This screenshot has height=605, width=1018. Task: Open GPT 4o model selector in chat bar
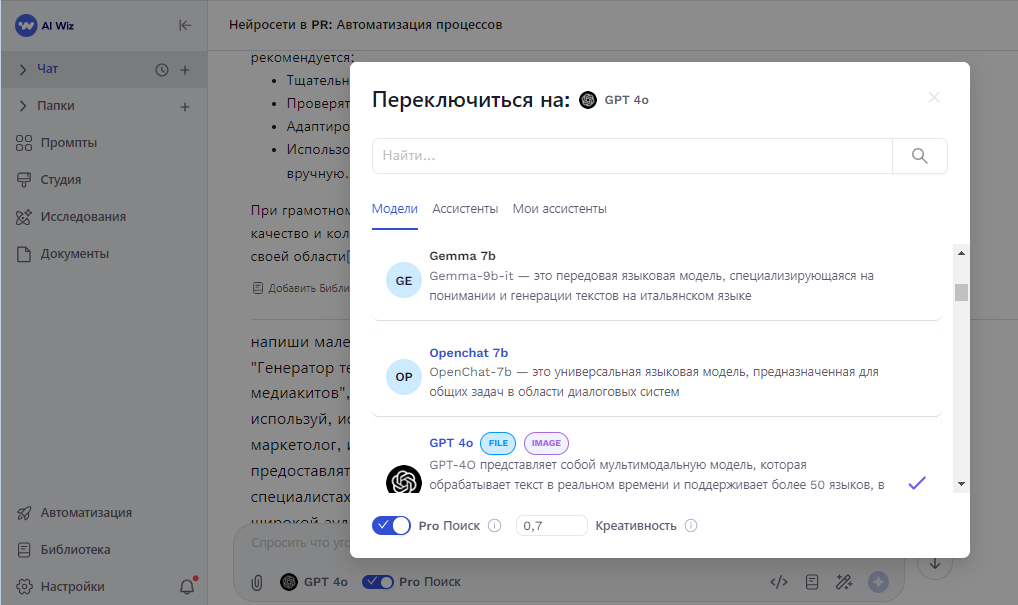point(314,582)
